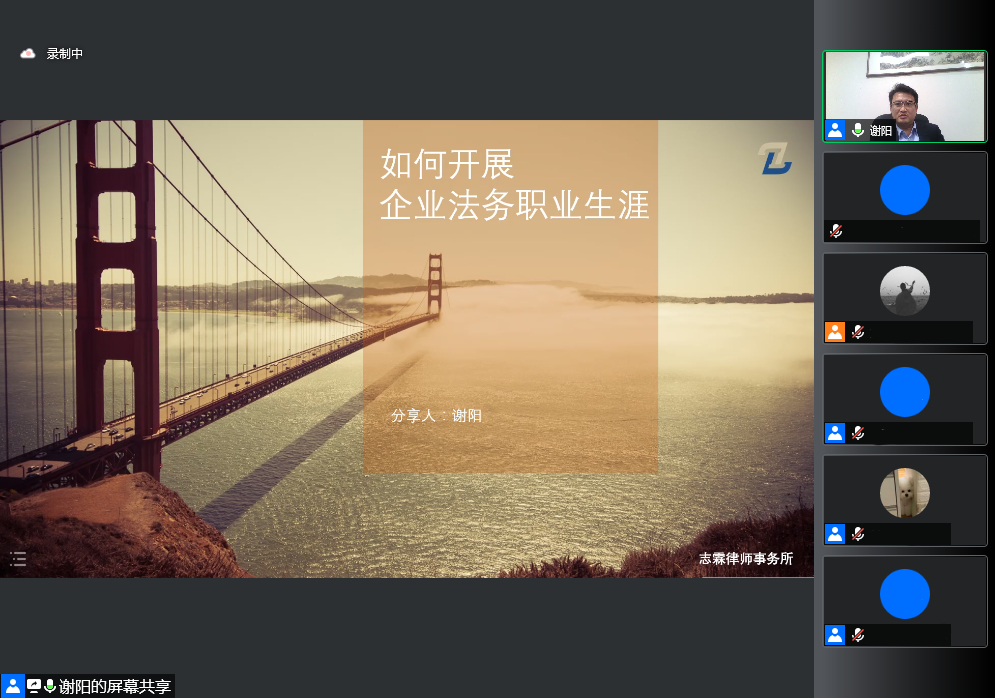Screen dimensions: 995x698
Task: Click the cloud recording icon
Action: [x=28, y=54]
